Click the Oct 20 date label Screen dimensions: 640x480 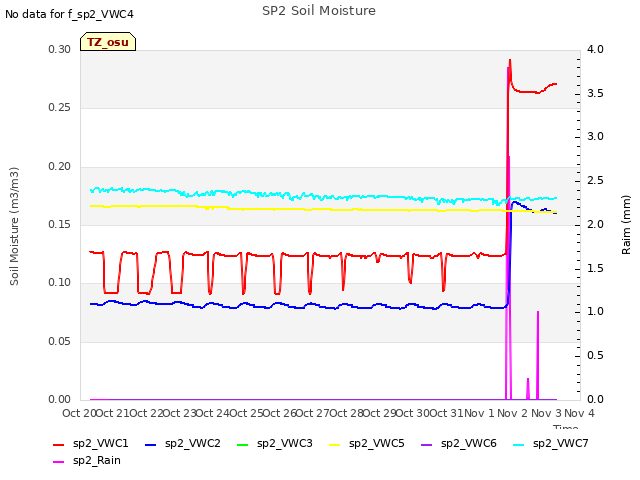pos(79,413)
